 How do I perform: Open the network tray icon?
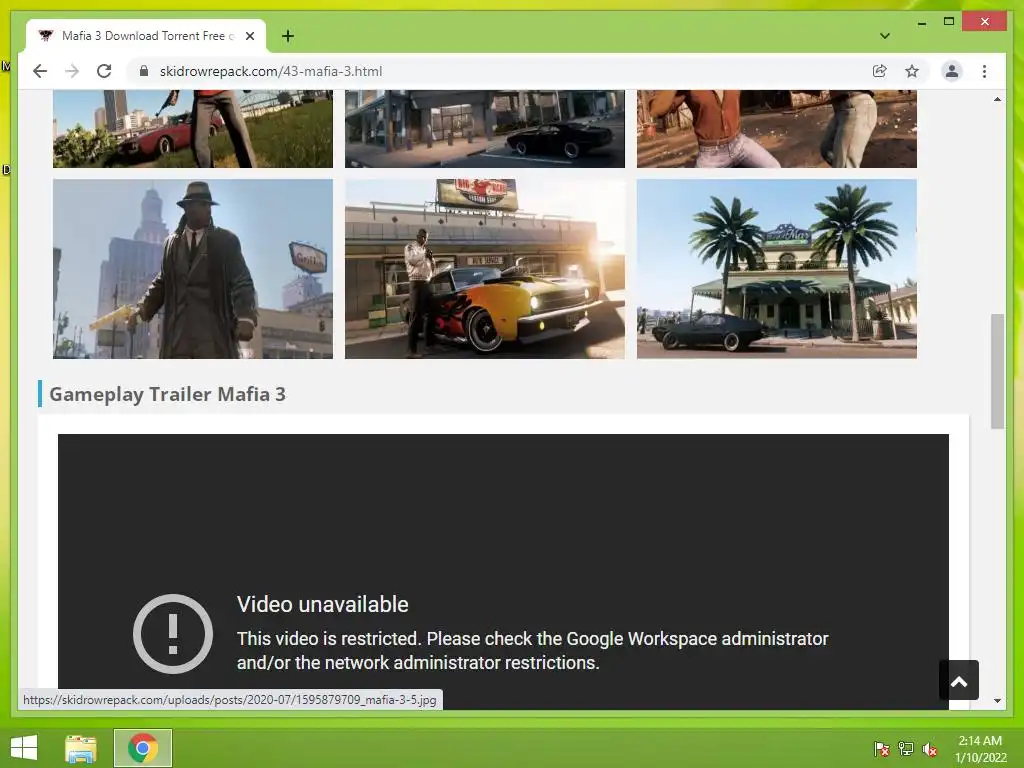click(906, 749)
